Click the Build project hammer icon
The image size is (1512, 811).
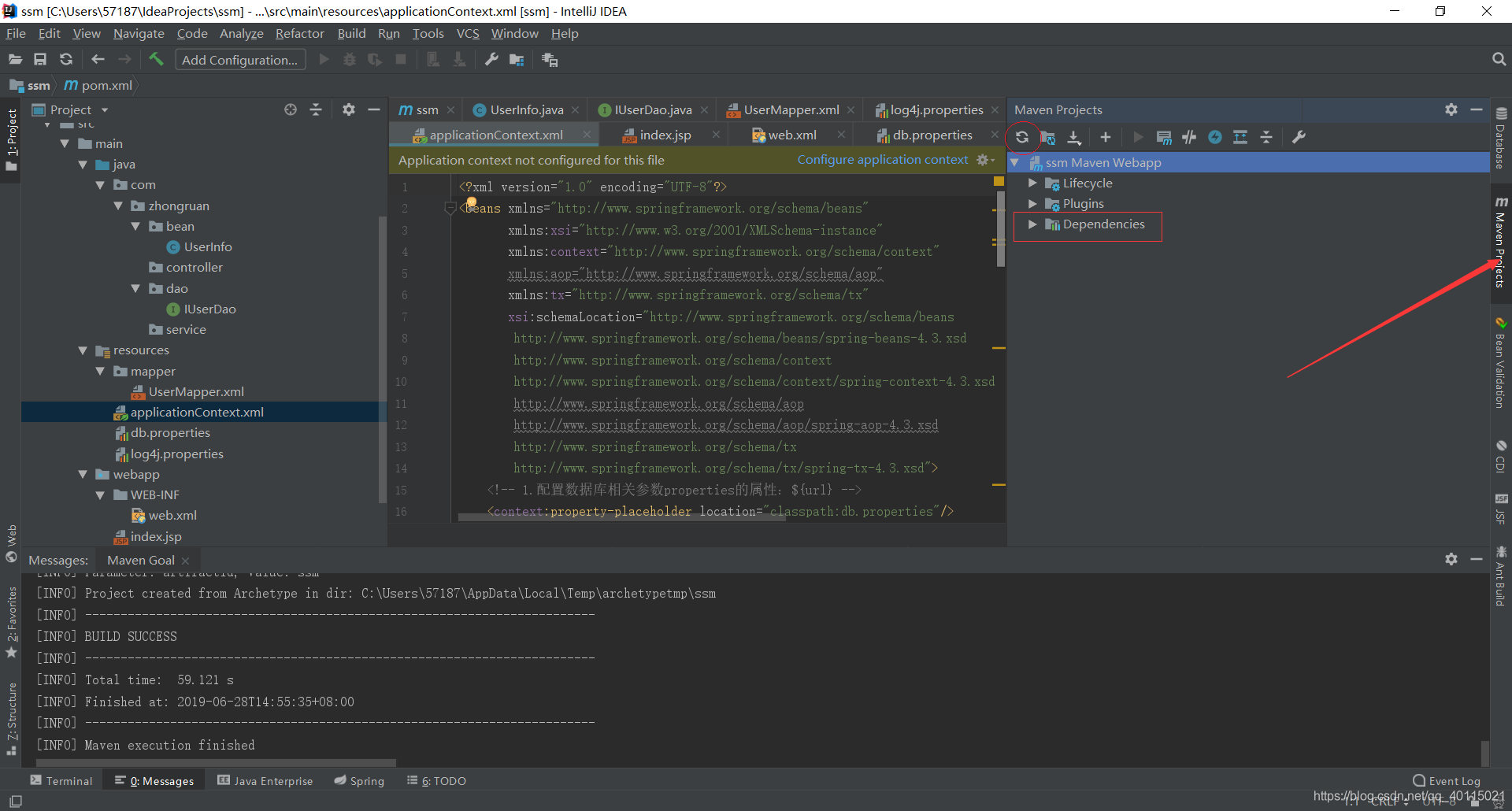(x=156, y=59)
